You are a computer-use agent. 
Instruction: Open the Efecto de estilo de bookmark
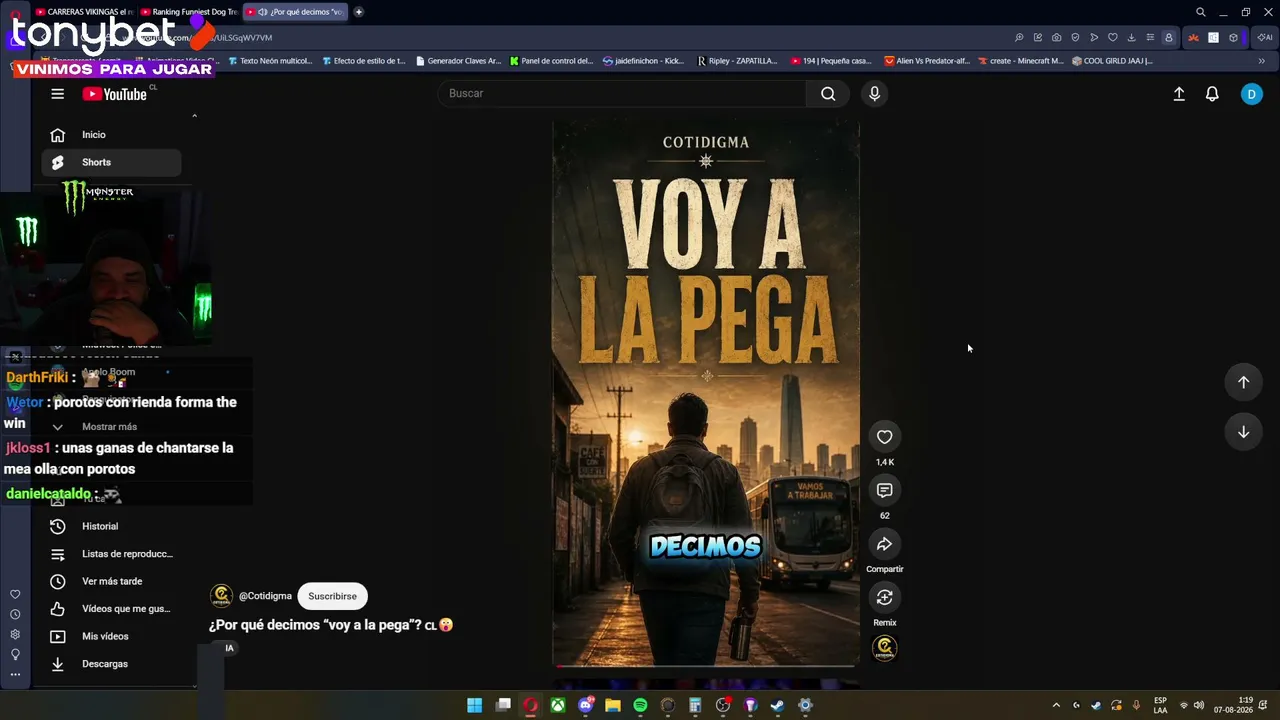pyautogui.click(x=363, y=61)
